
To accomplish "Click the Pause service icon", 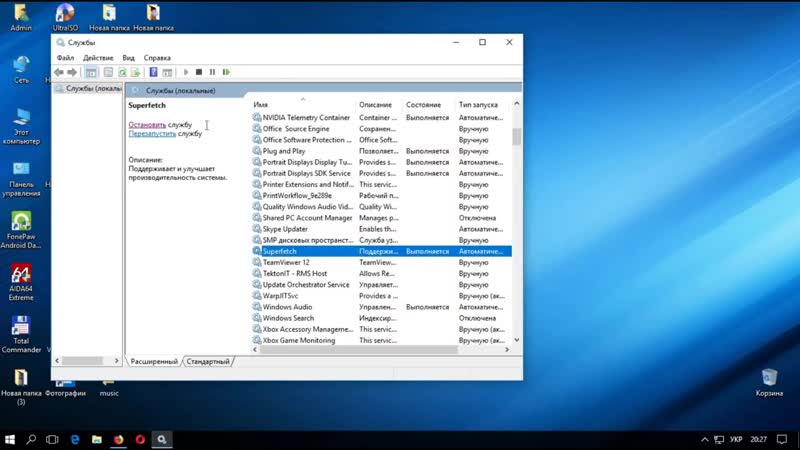I will coord(212,72).
